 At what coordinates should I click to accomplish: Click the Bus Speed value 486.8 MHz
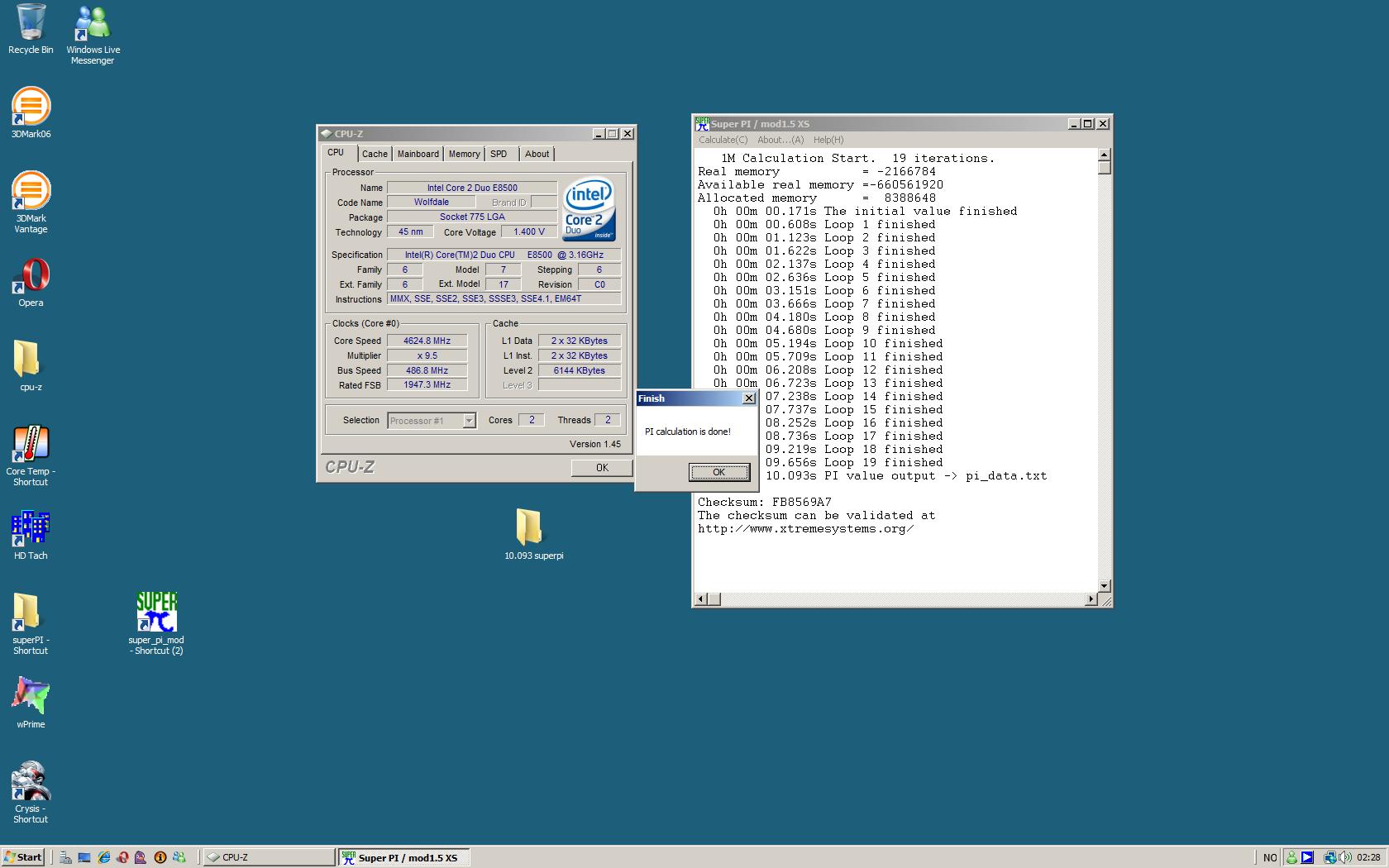coord(427,370)
